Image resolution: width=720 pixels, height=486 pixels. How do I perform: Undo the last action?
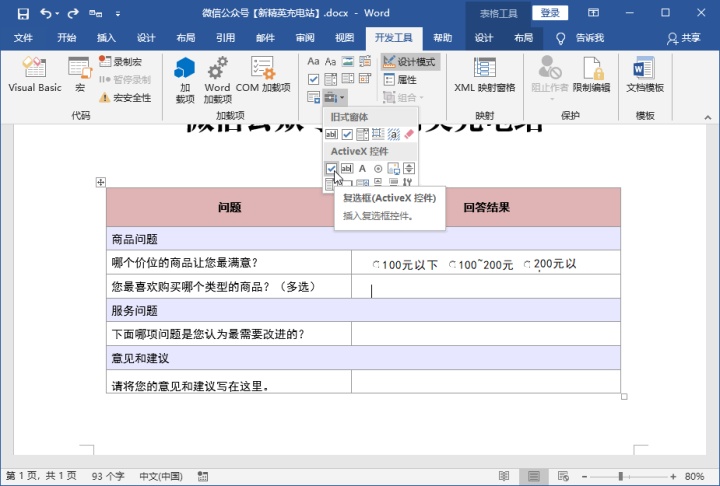(45, 13)
